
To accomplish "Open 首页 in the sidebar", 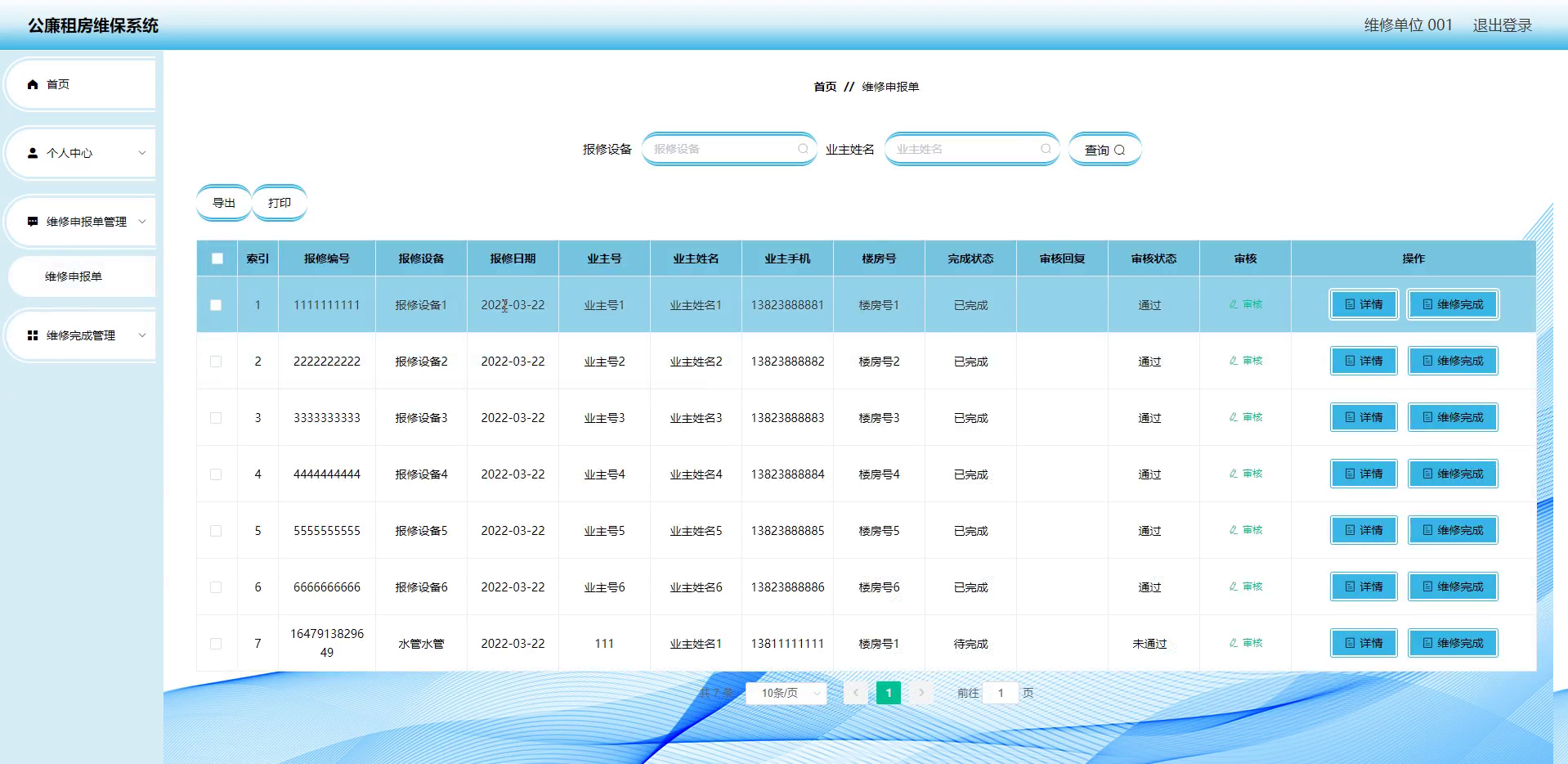I will [80, 84].
